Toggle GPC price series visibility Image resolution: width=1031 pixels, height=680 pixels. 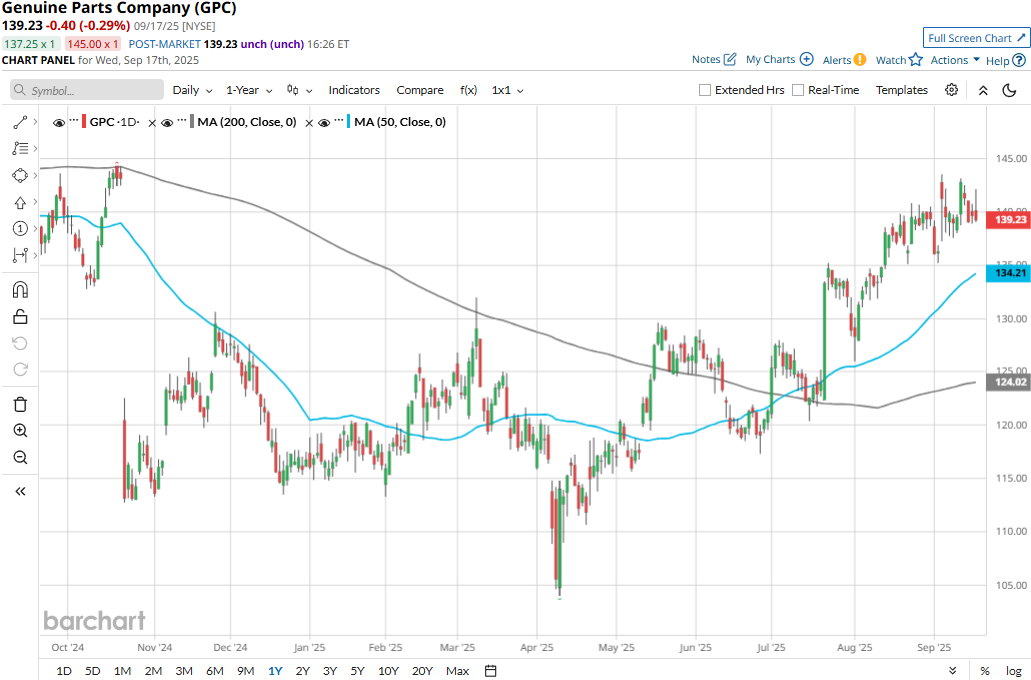[59, 123]
